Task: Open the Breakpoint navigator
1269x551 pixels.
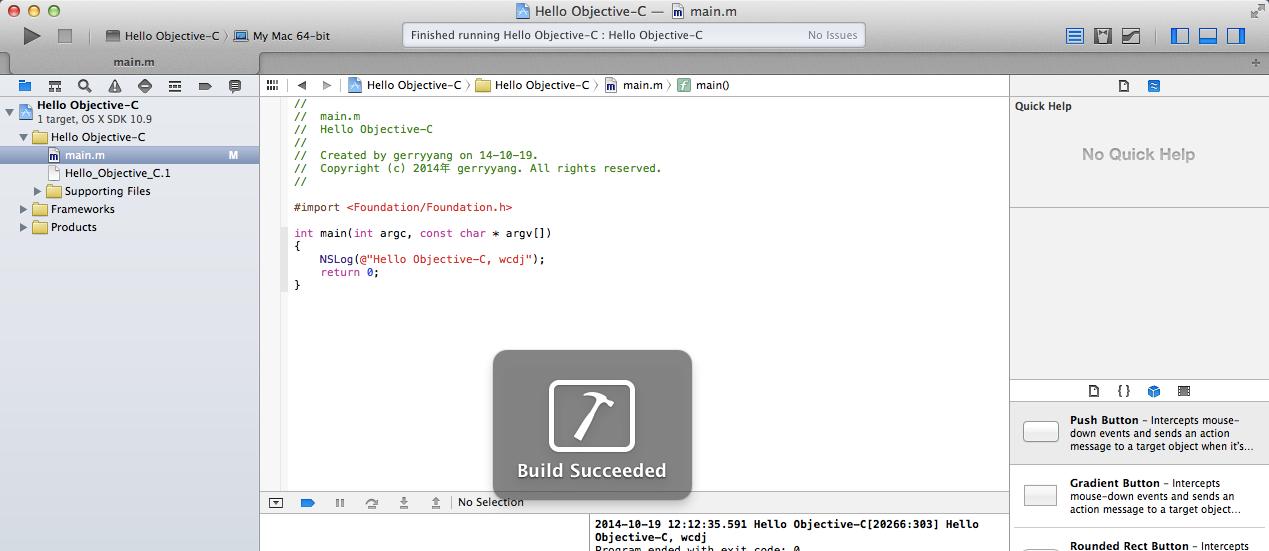Action: coord(205,86)
